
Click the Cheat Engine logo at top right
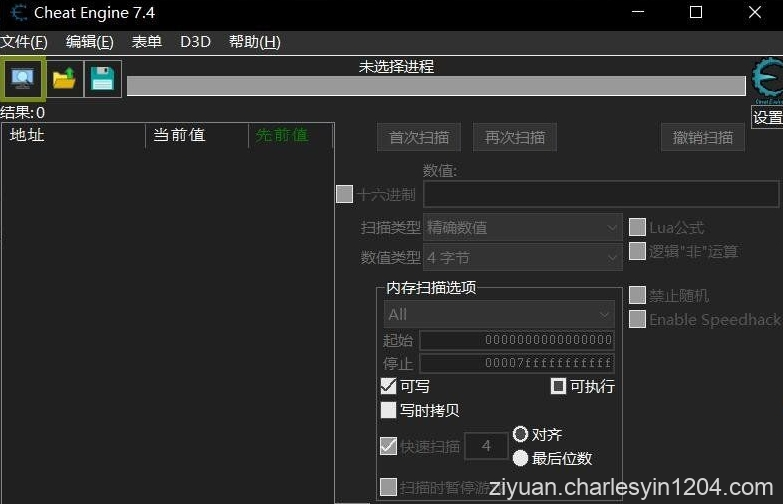768,78
